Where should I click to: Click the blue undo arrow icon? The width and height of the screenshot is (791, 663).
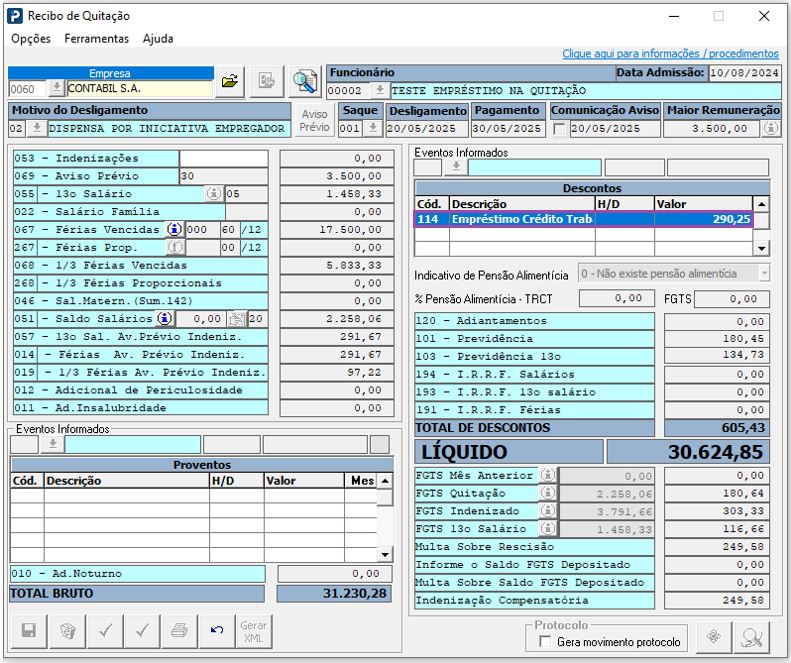point(217,631)
